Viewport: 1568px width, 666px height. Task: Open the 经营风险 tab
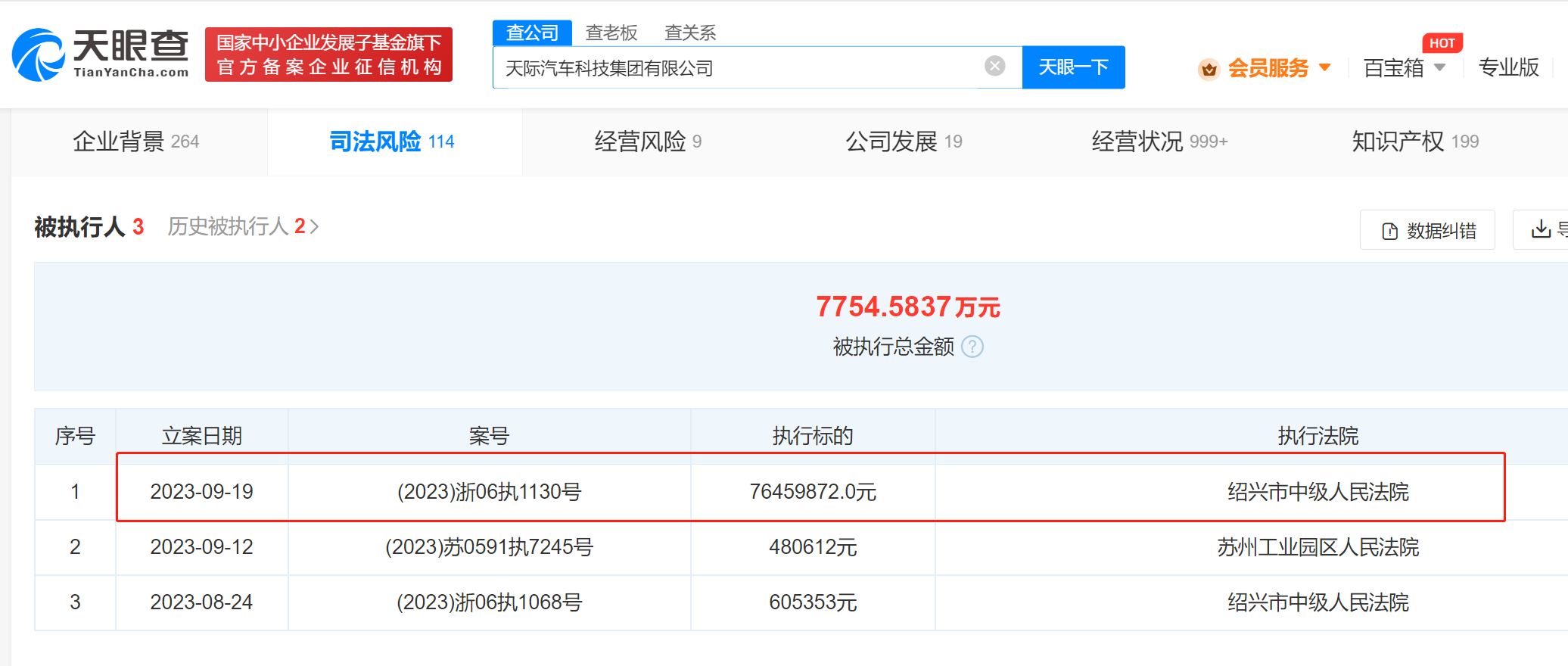pos(648,142)
